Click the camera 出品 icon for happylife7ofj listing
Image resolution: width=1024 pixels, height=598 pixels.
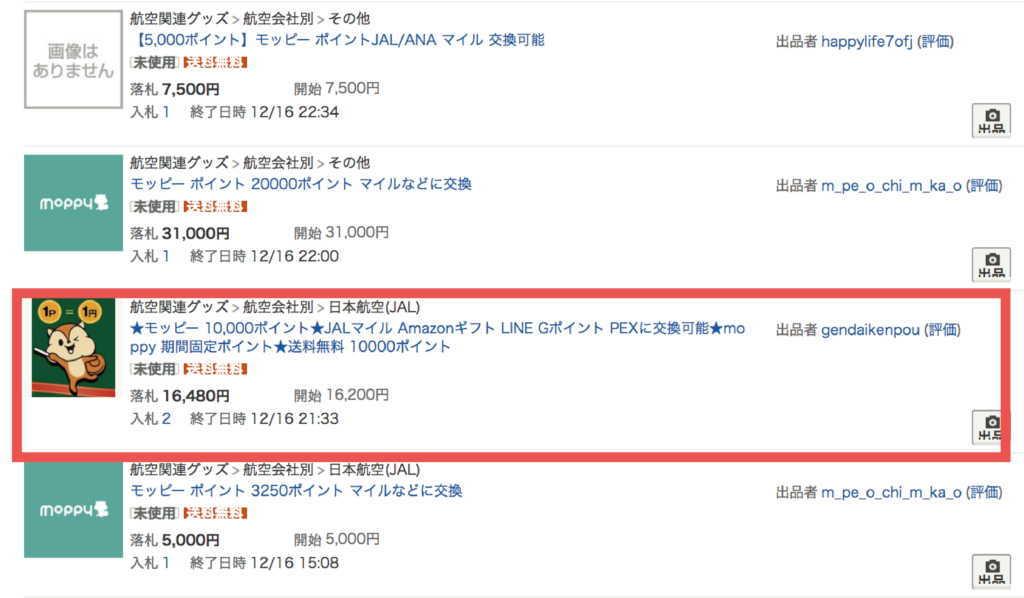point(991,120)
